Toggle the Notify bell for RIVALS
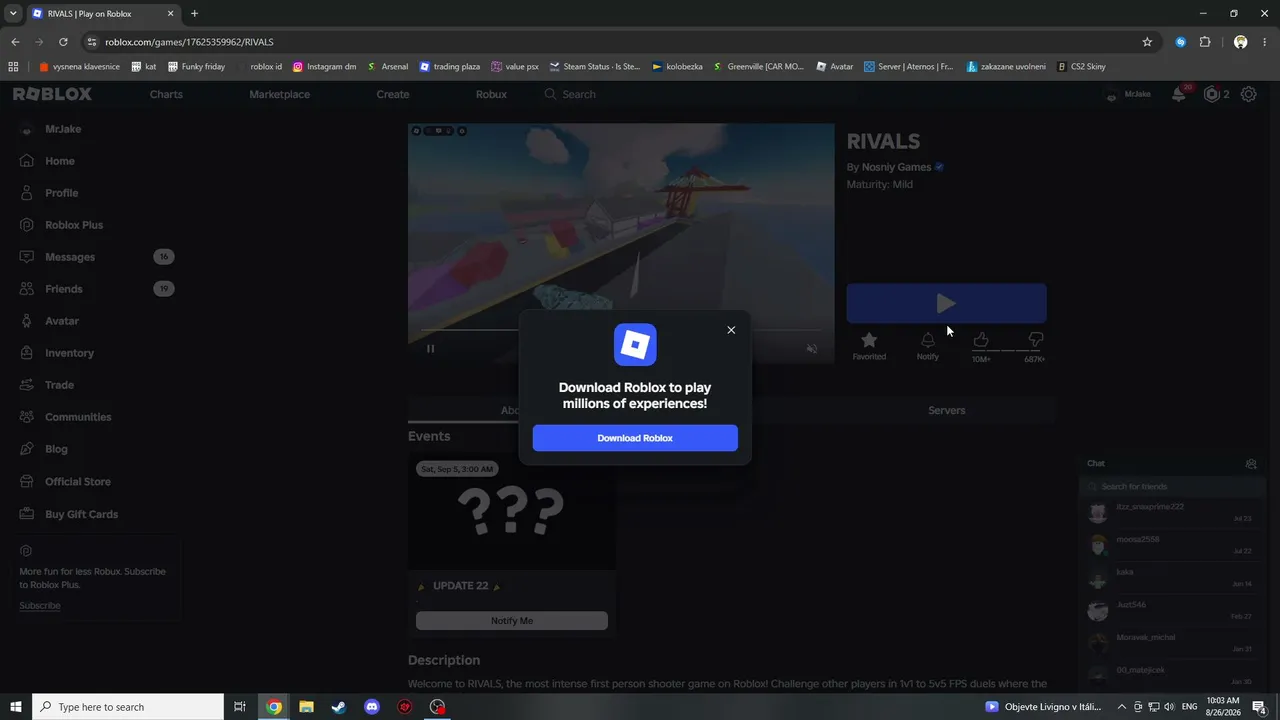This screenshot has width=1280, height=720. click(928, 340)
